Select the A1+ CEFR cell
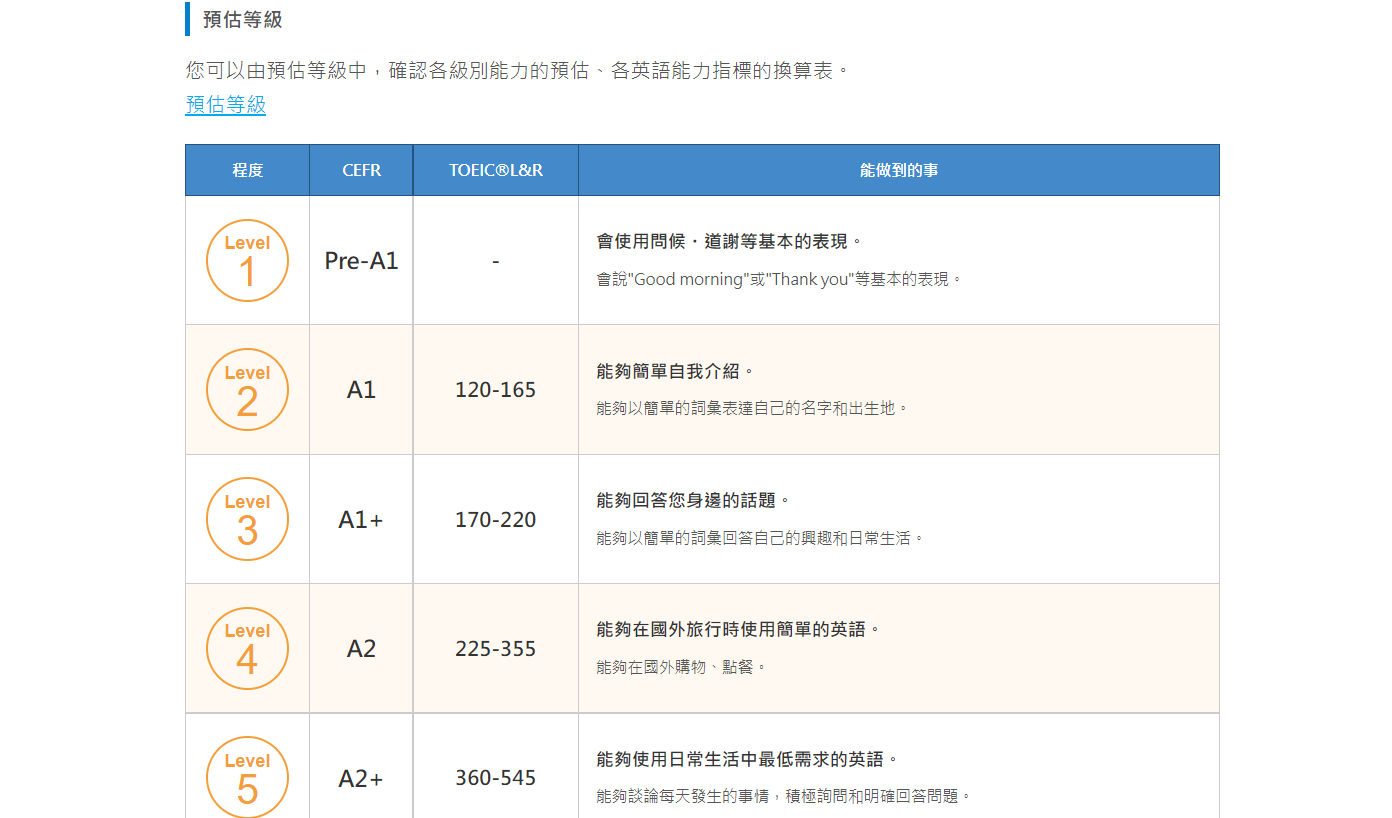 [x=361, y=519]
